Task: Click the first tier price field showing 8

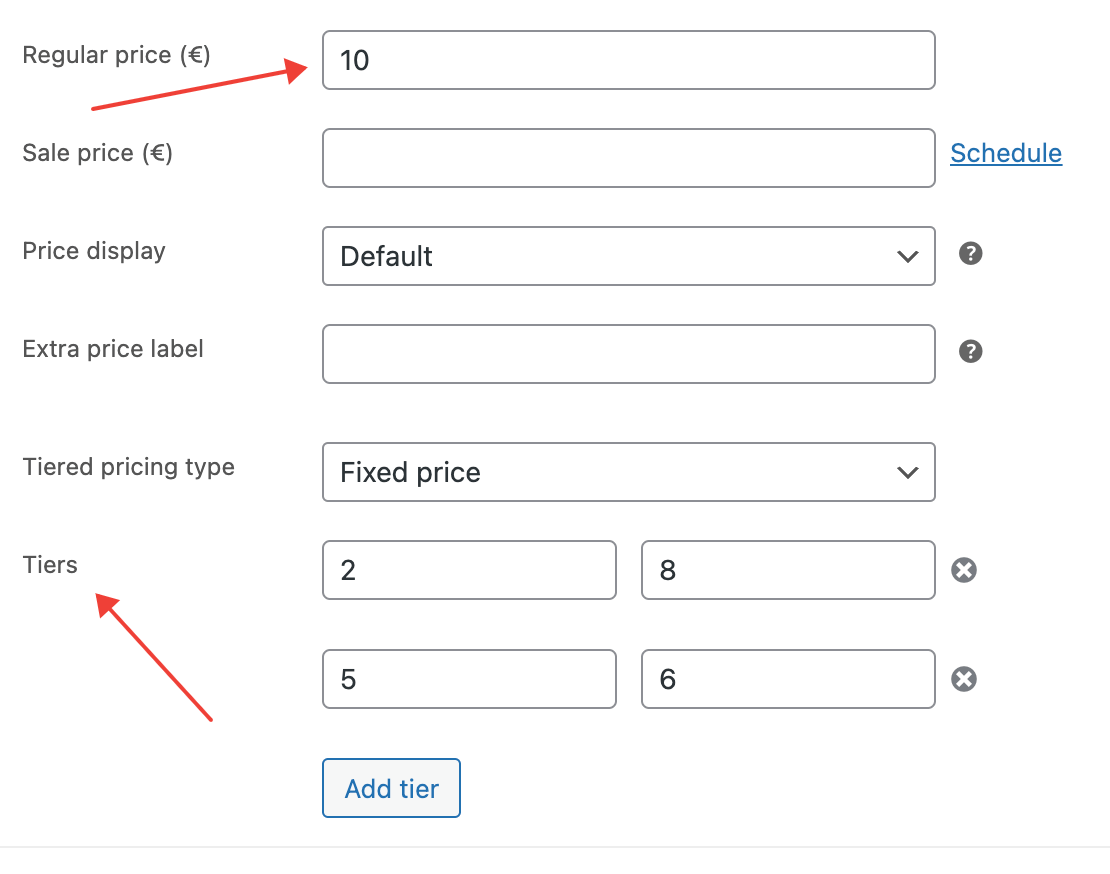Action: 787,570
